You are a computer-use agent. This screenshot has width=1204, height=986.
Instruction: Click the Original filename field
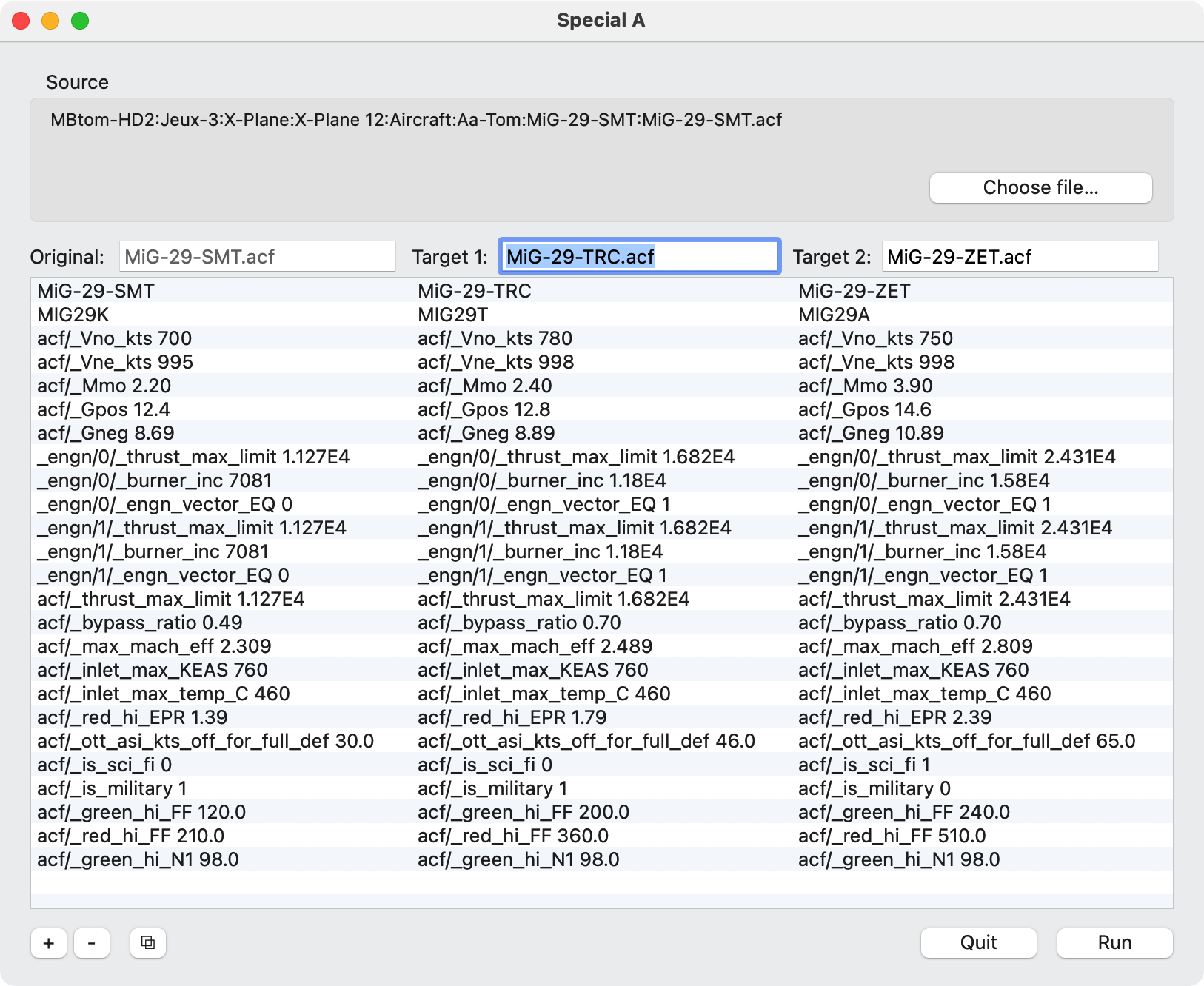(257, 257)
